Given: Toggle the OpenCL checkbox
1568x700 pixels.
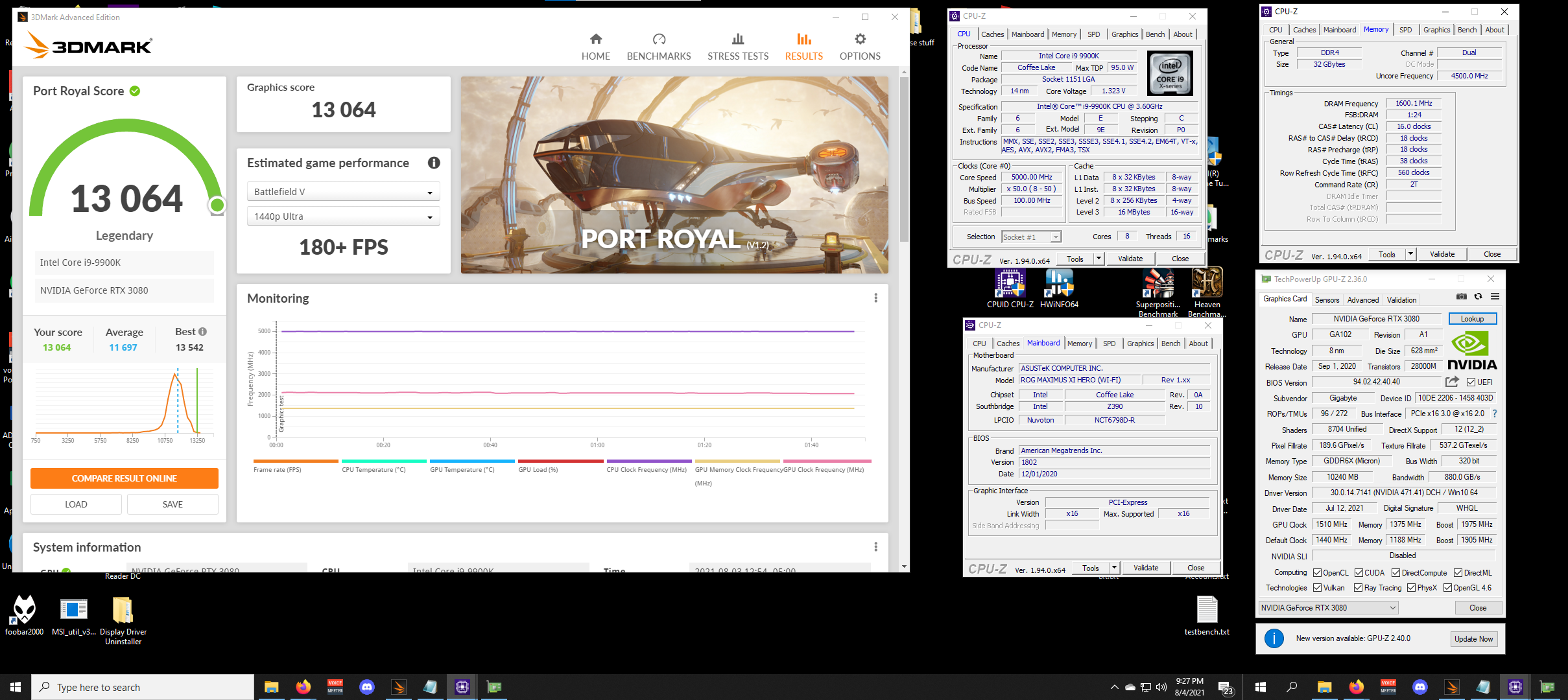Looking at the screenshot, I should (x=1317, y=573).
